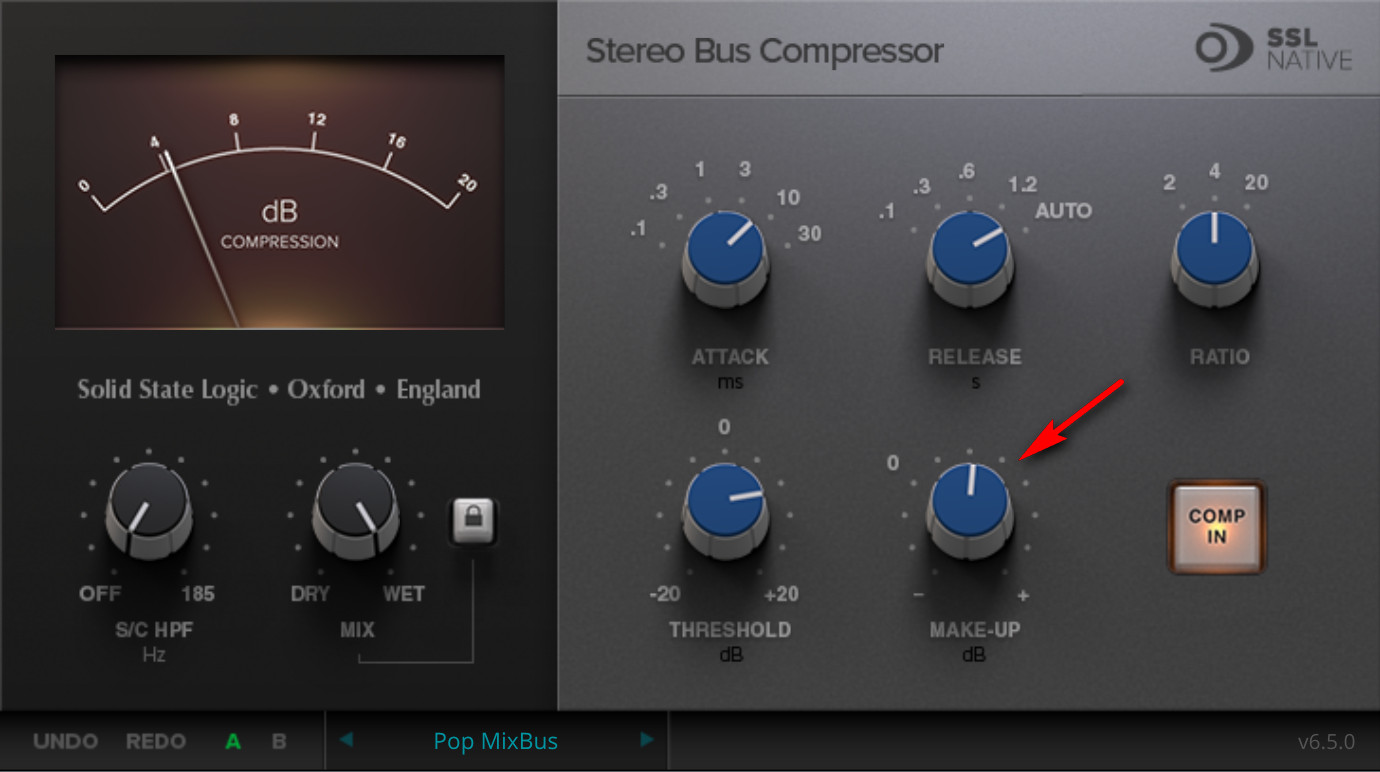
Task: Click the threshold +20 marking
Action: [x=781, y=594]
